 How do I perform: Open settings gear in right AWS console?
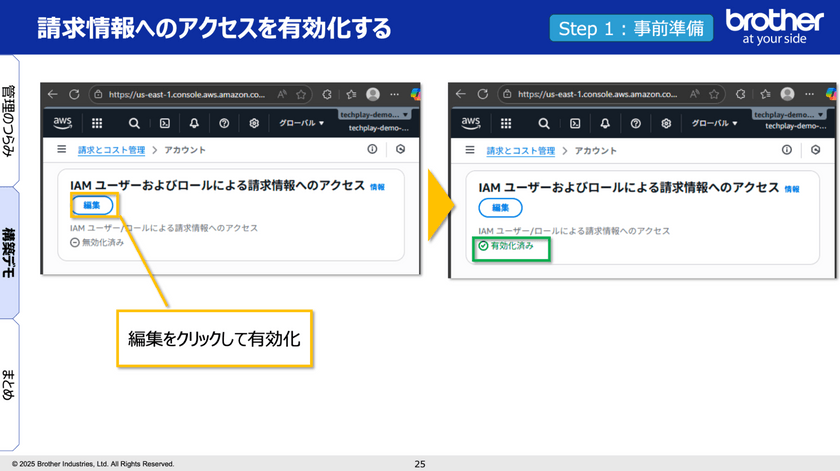[x=664, y=123]
